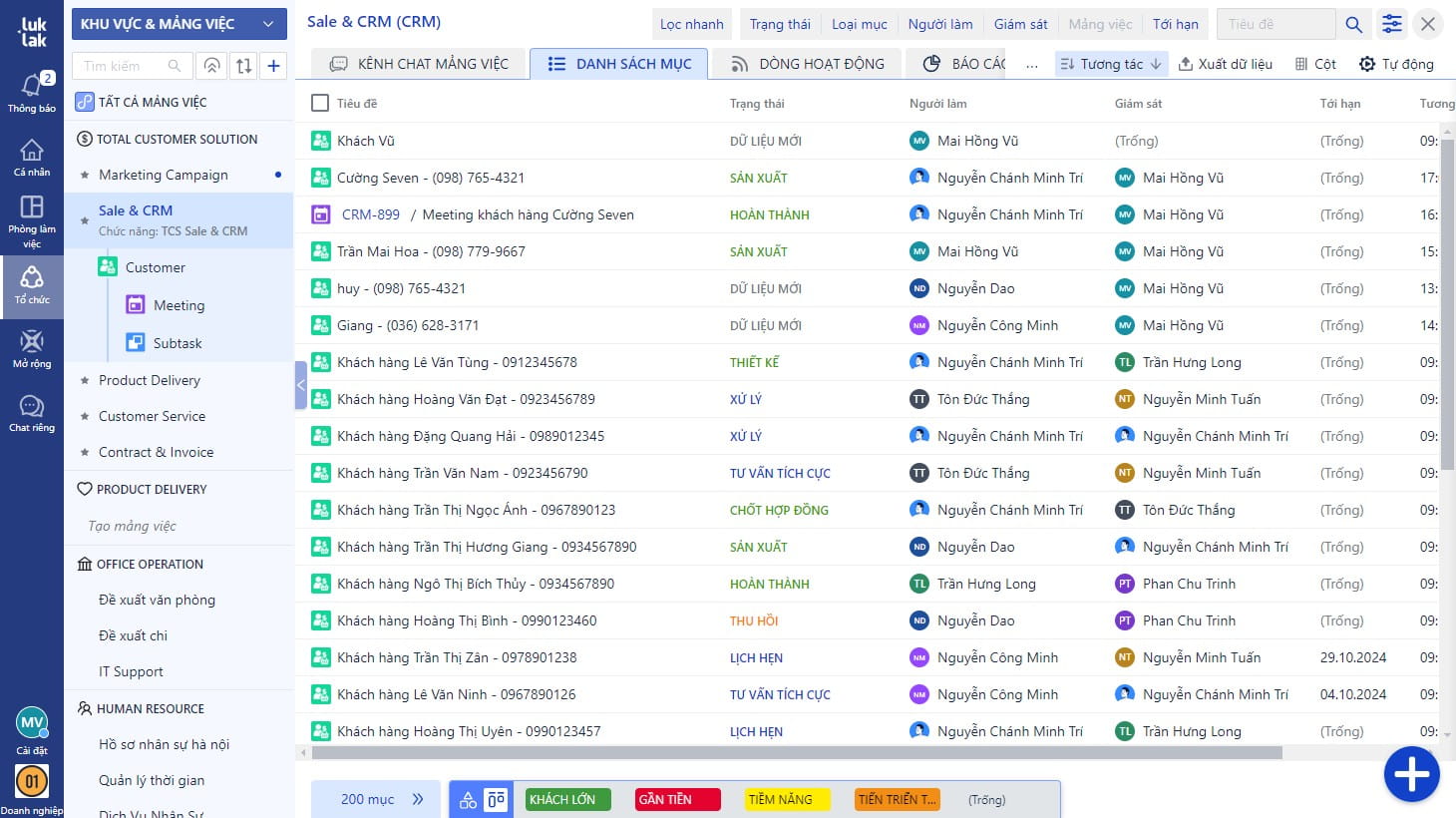The image size is (1456, 818).
Task: Click the search magnifier icon at top
Action: coord(1353,25)
